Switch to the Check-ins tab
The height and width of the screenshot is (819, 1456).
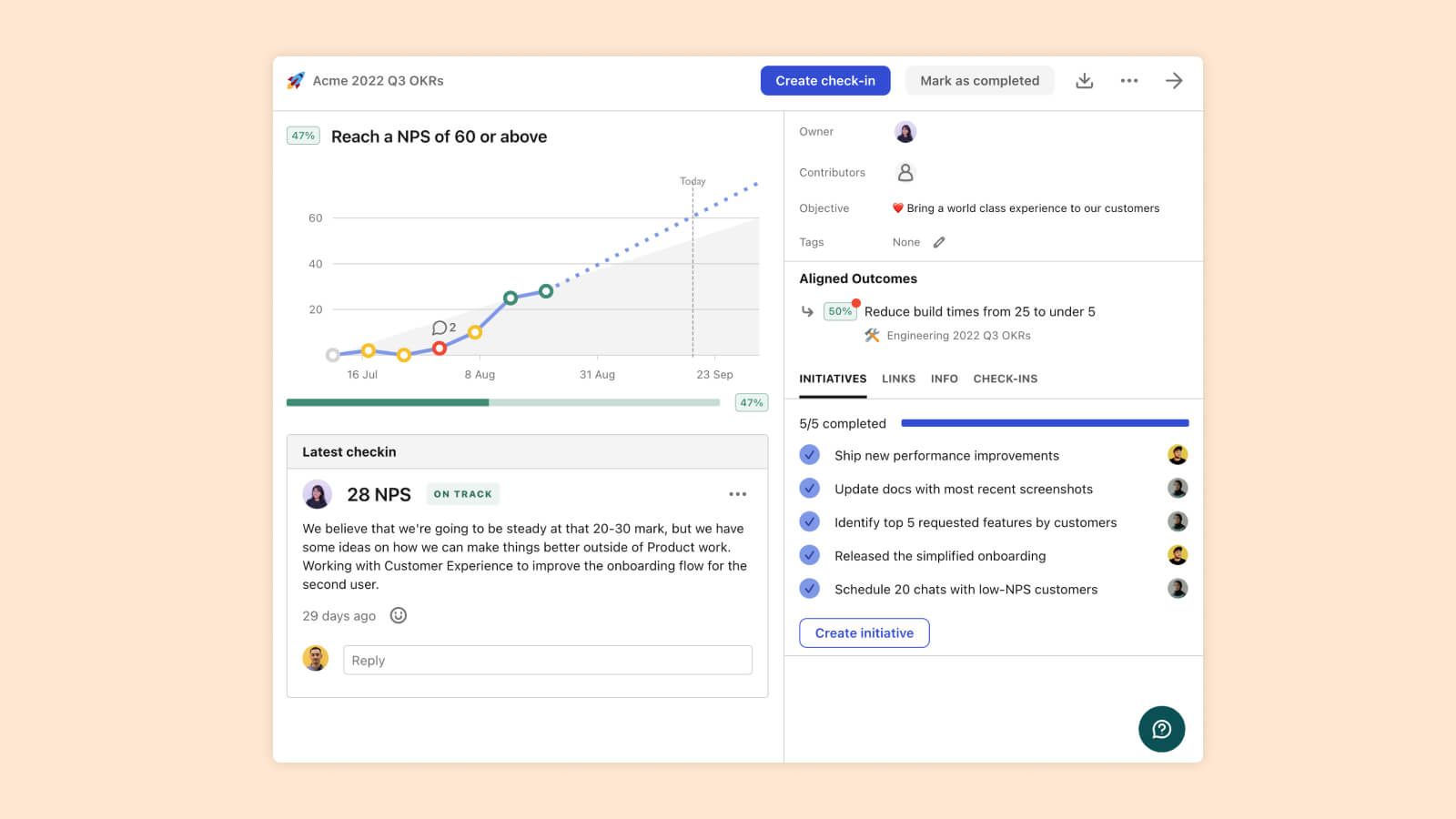point(1006,379)
